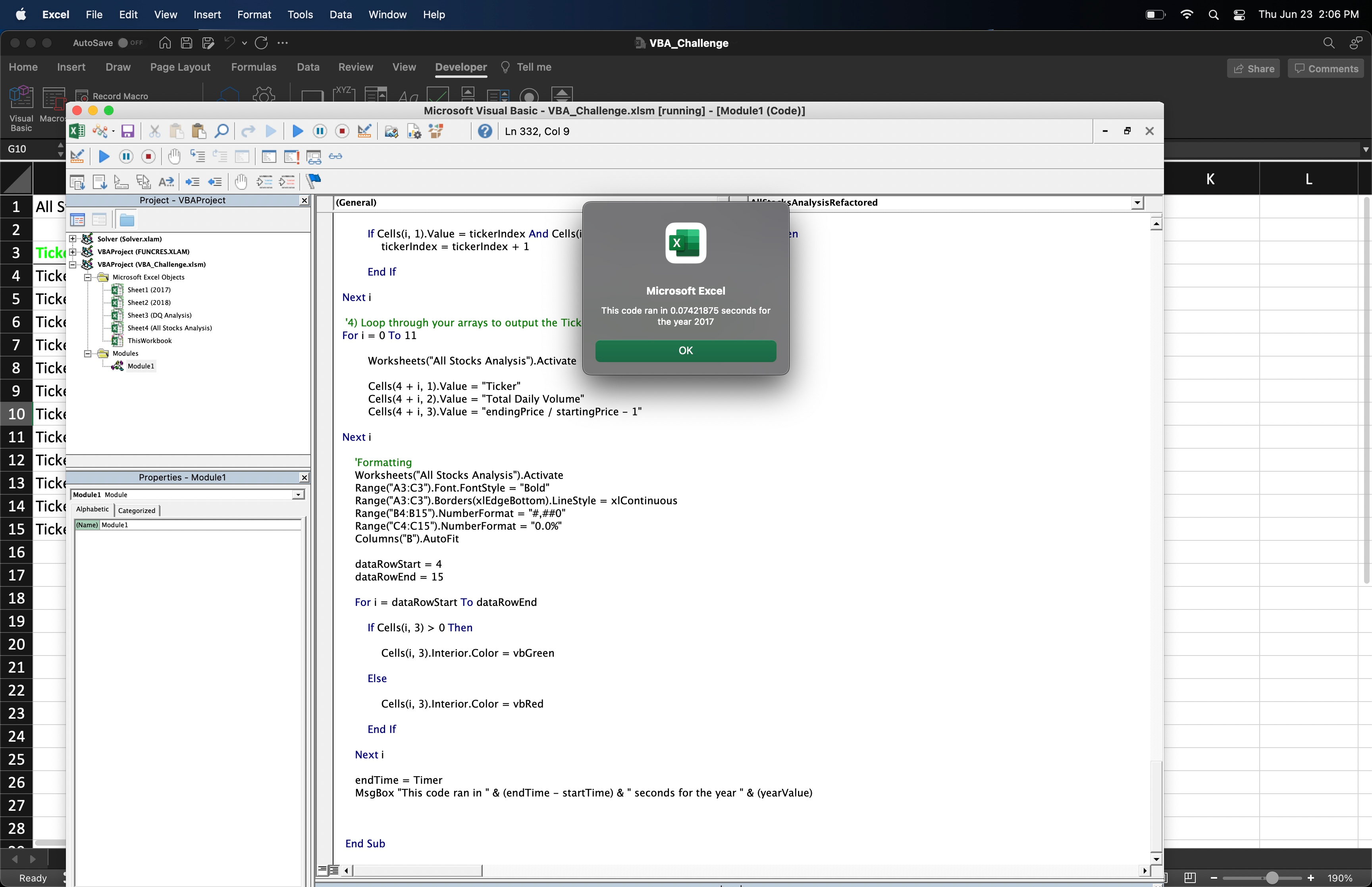The image size is (1372, 887).
Task: Select View Code in the Project pane
Action: tap(77, 220)
